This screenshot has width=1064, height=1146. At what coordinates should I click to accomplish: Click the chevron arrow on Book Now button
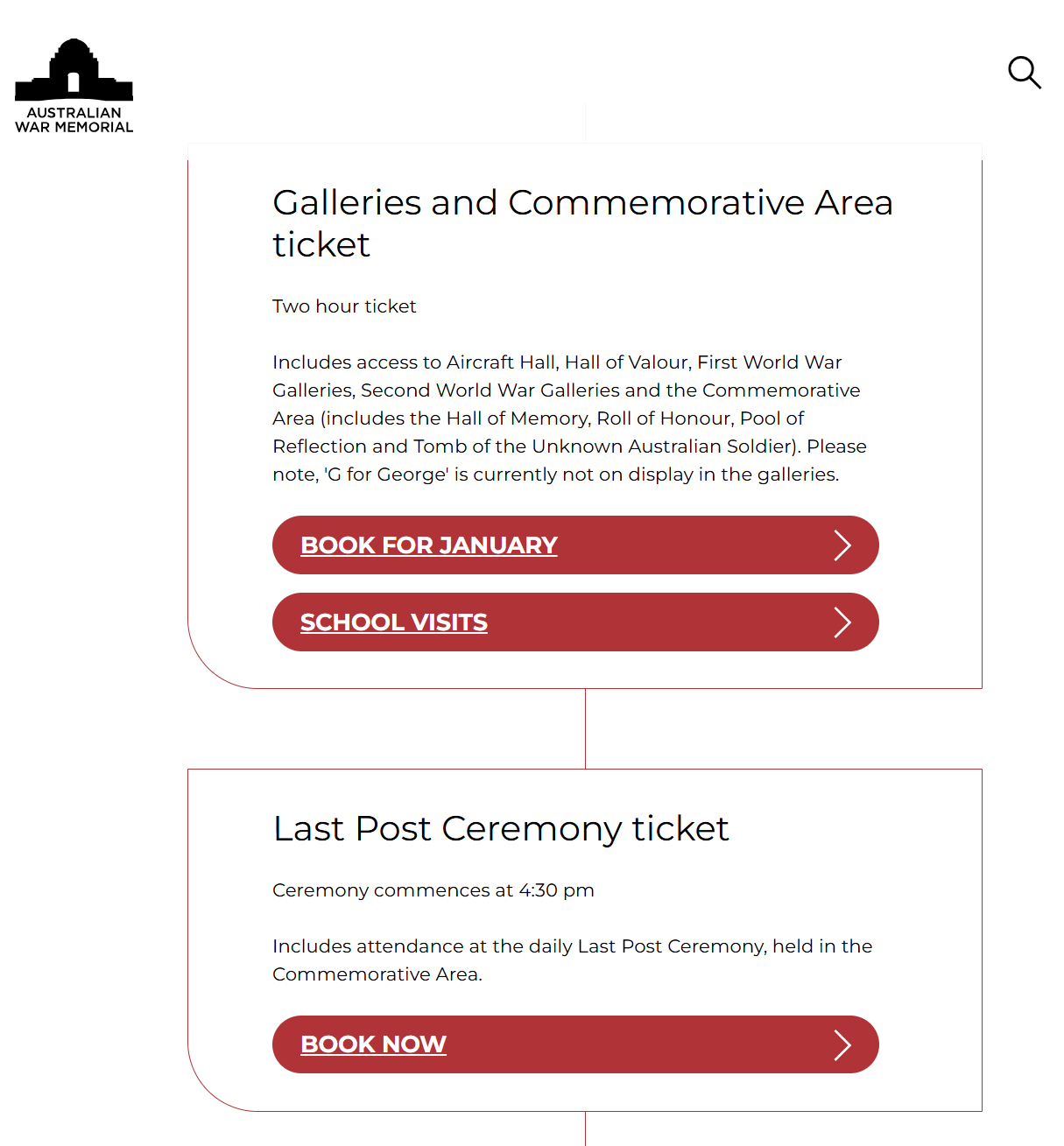tap(842, 1044)
